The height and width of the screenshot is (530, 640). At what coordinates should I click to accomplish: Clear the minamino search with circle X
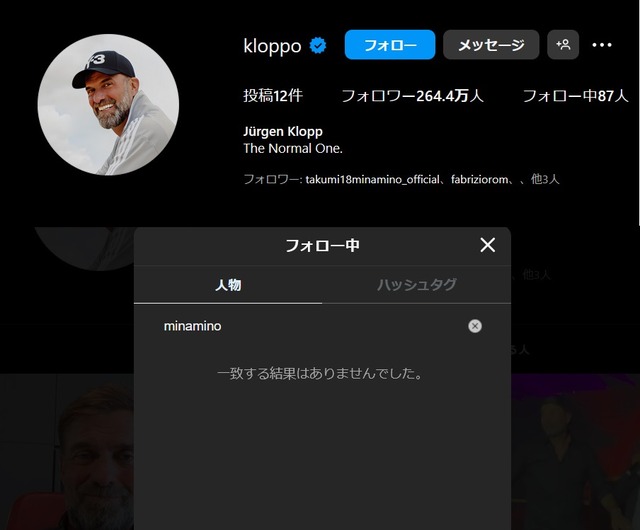click(x=475, y=326)
